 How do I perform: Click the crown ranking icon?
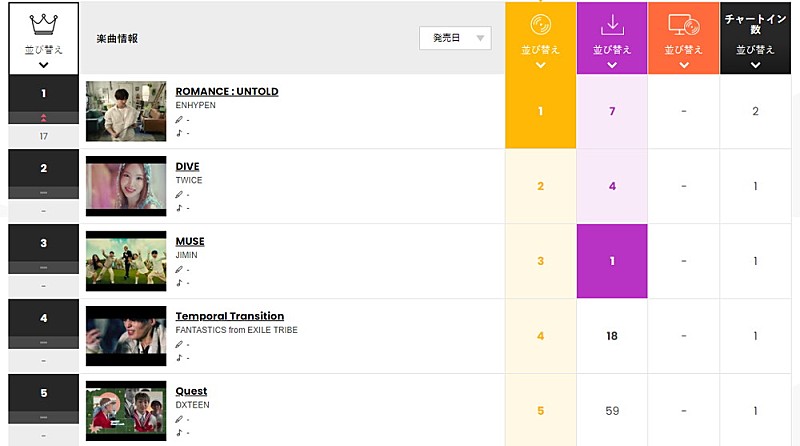pos(43,24)
